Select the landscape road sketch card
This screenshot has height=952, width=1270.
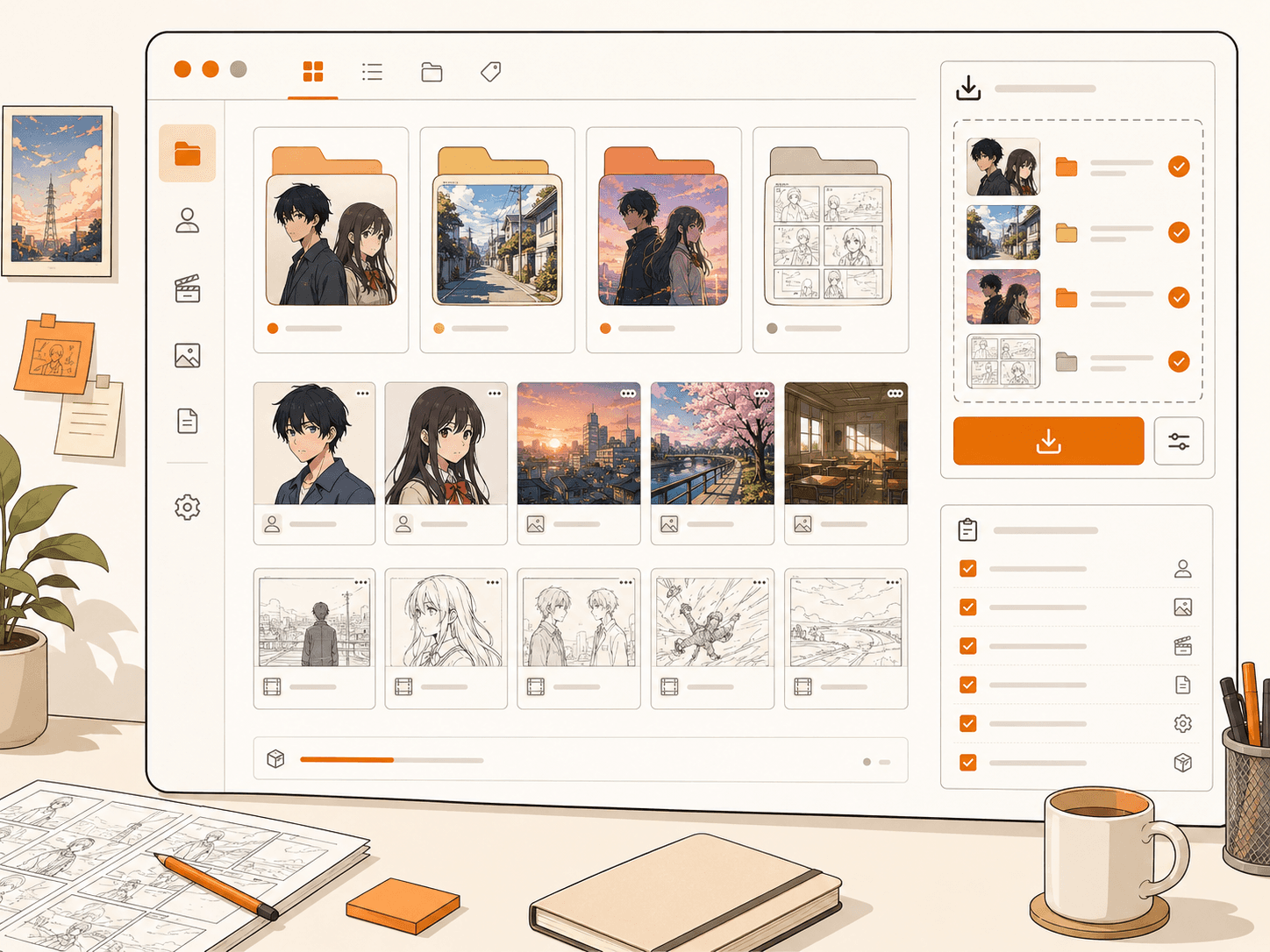(845, 638)
